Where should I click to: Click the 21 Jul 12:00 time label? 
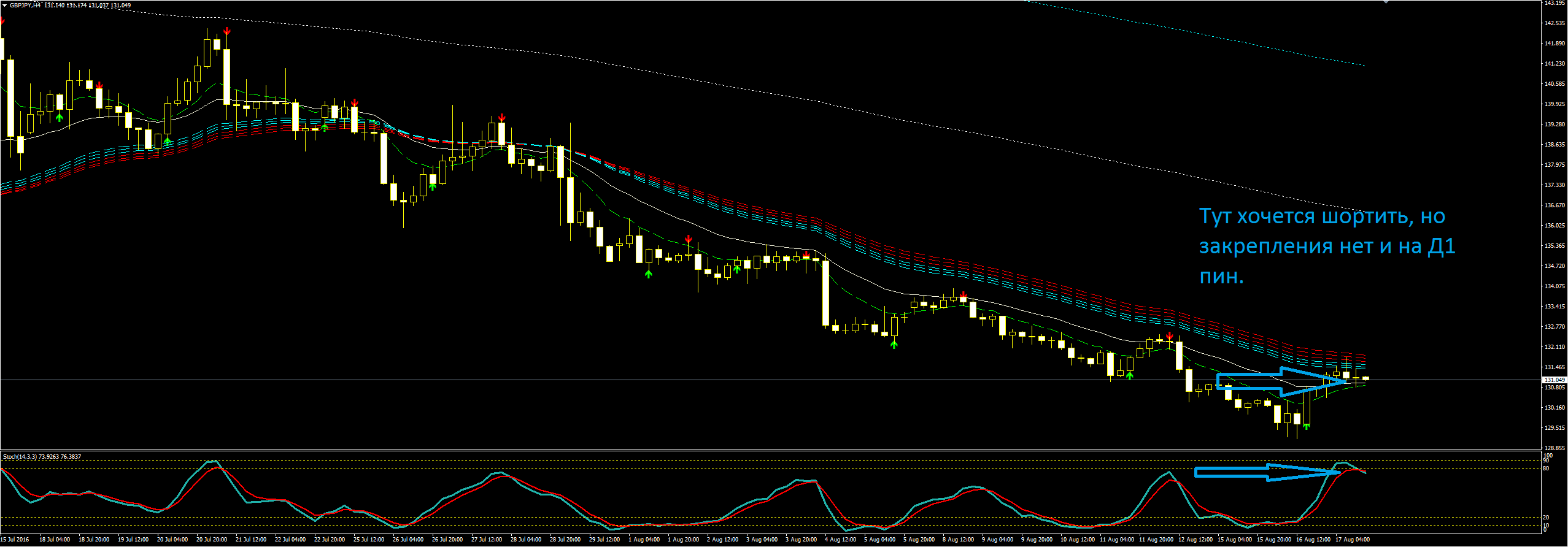point(251,540)
